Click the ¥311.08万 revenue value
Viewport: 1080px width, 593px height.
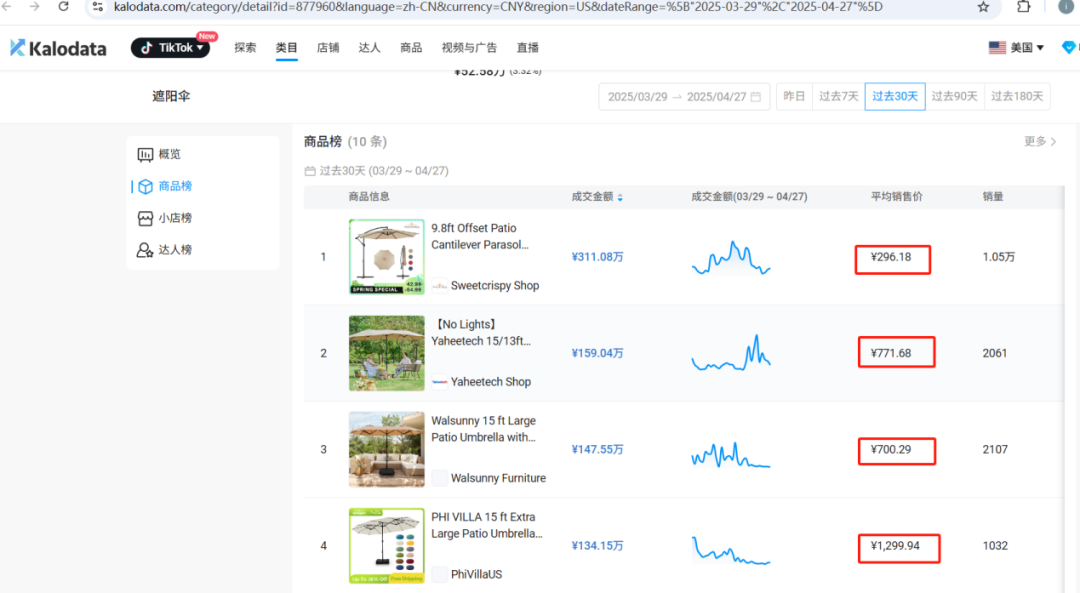597,257
